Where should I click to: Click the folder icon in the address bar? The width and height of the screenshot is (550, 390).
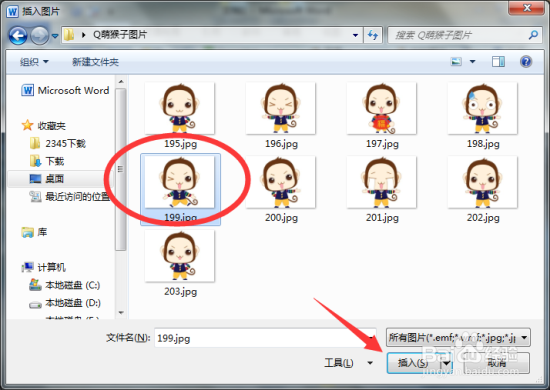pyautogui.click(x=69, y=35)
